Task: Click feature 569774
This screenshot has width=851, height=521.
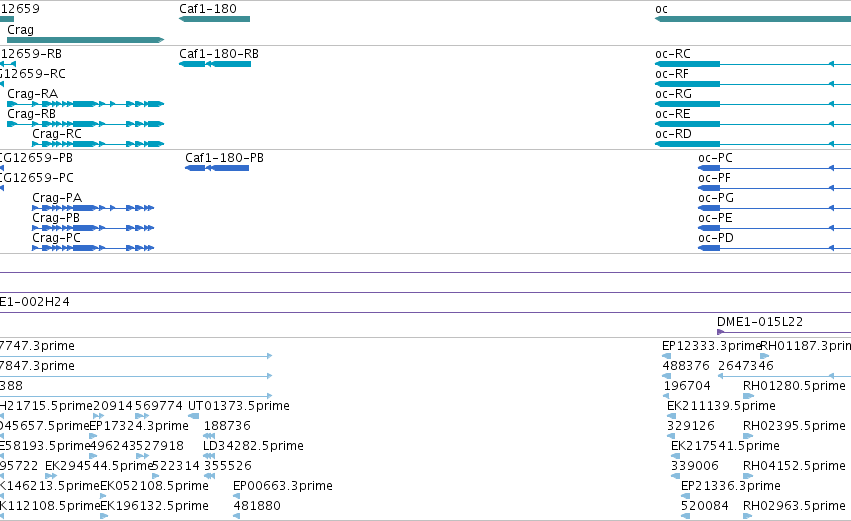Action: [142, 416]
